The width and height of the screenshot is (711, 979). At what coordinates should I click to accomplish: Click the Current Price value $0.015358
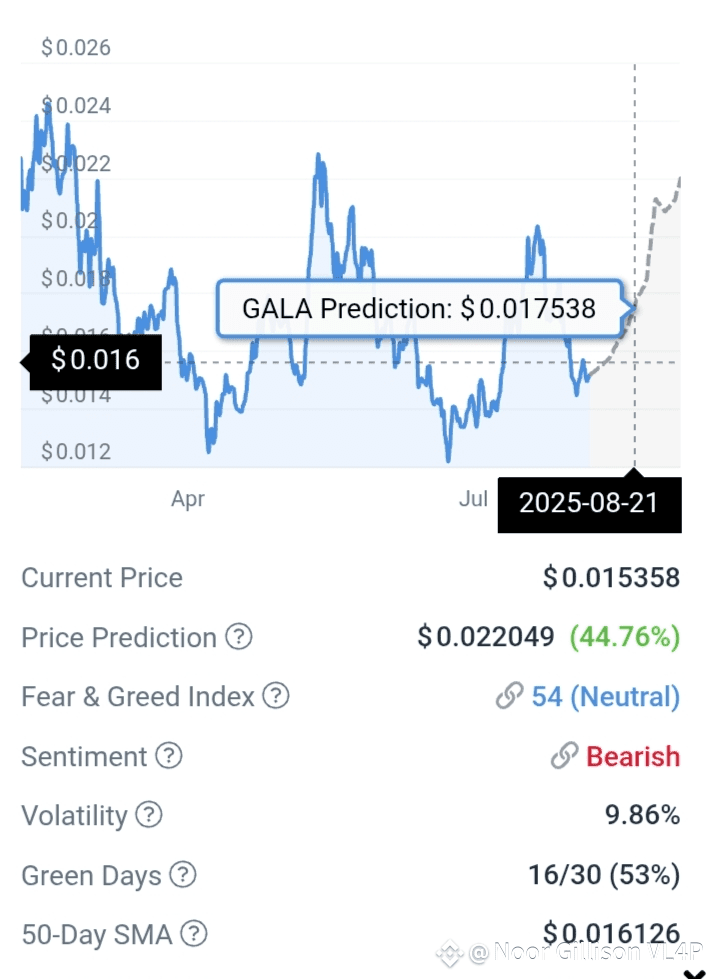(x=611, y=578)
